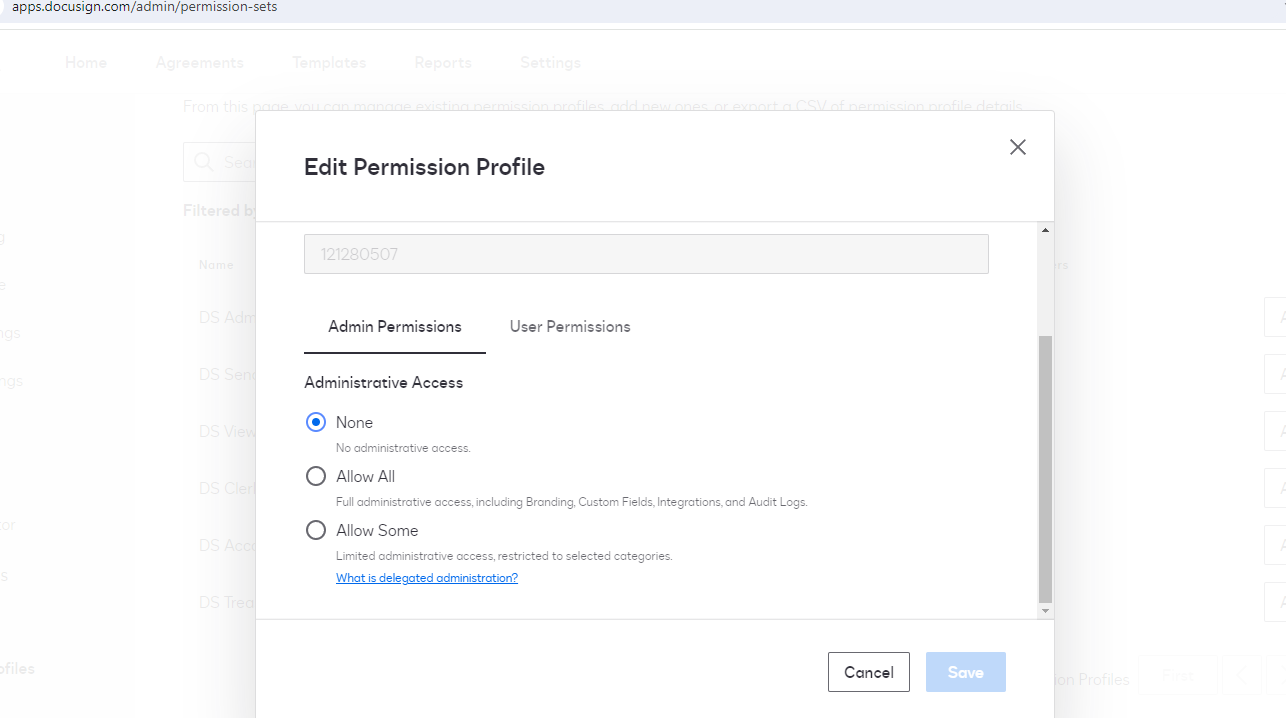The height and width of the screenshot is (718, 1286).
Task: Click the previous page chevron in pagination
Action: coord(1241,676)
